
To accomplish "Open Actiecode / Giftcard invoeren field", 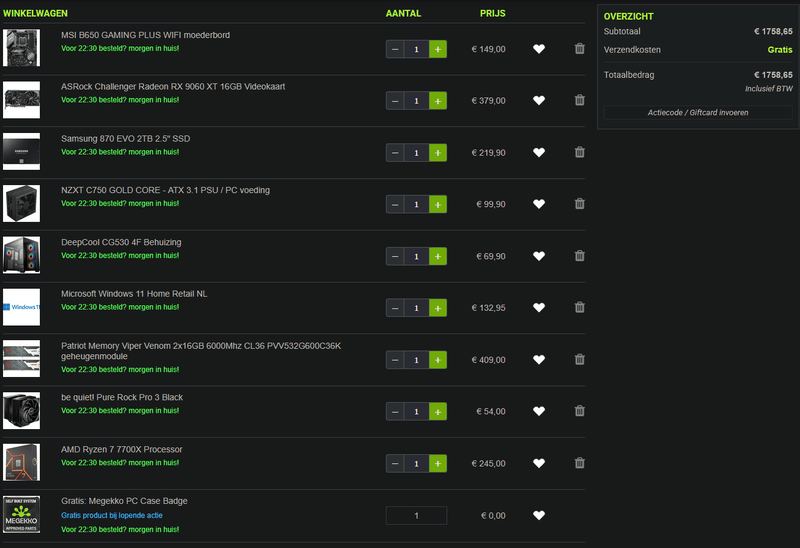I will (x=698, y=113).
